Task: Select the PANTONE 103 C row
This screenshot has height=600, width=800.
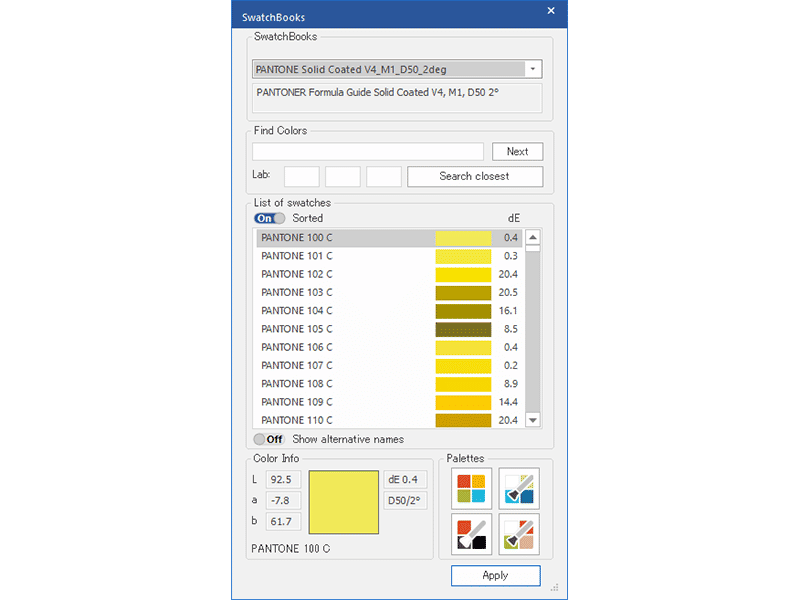Action: [389, 293]
